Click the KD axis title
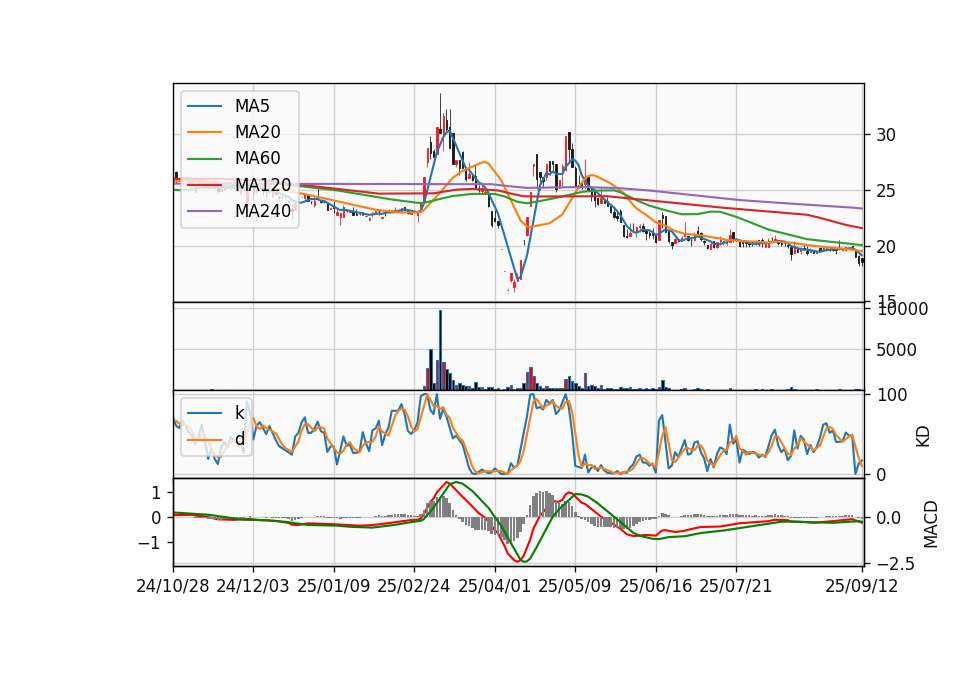 [923, 437]
